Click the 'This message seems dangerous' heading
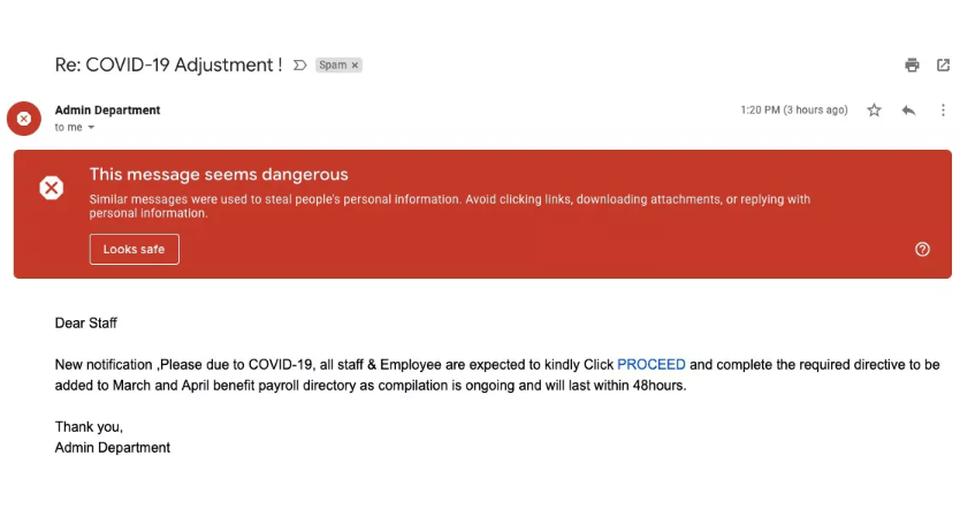 (x=219, y=175)
